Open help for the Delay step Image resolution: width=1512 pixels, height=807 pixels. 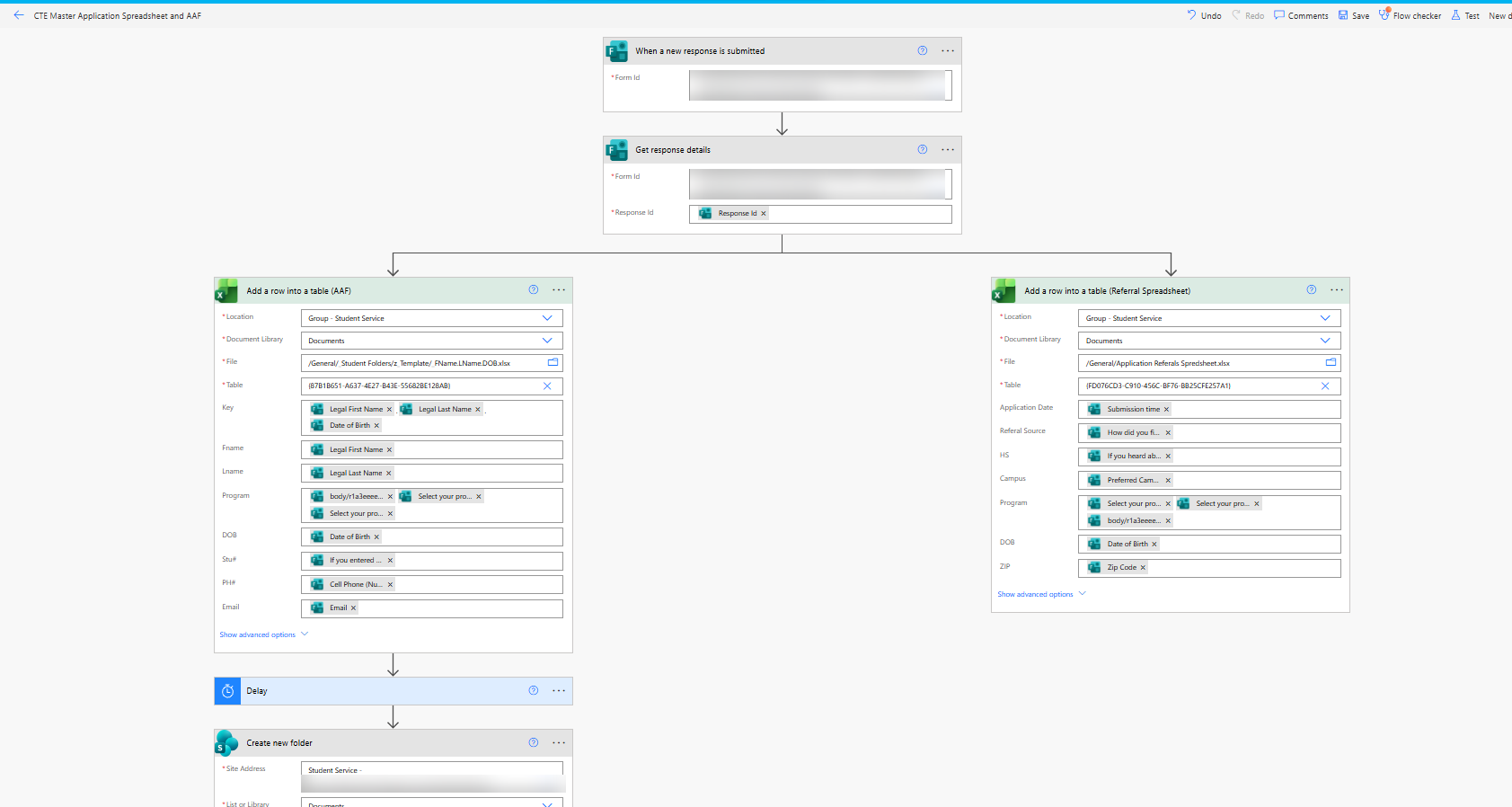pos(533,690)
